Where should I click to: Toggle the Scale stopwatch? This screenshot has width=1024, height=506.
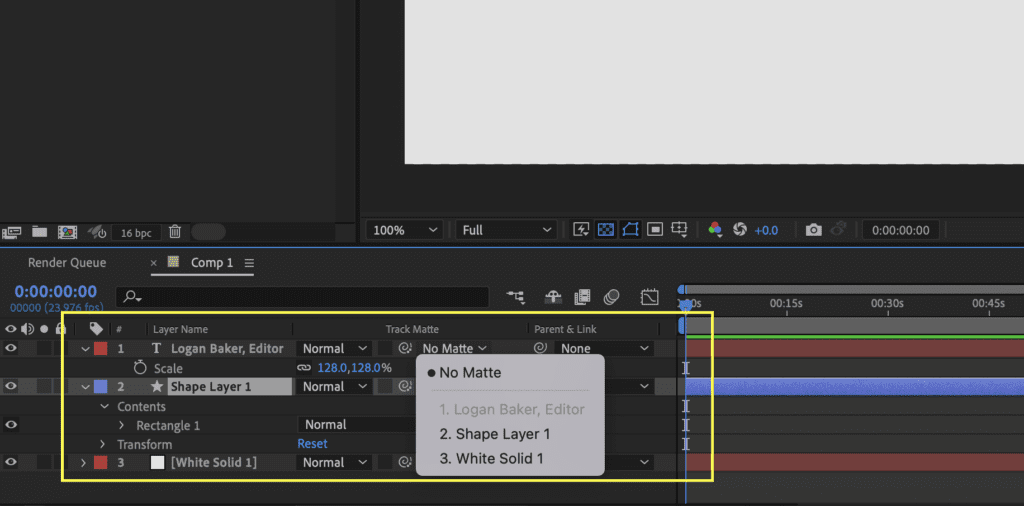140,368
